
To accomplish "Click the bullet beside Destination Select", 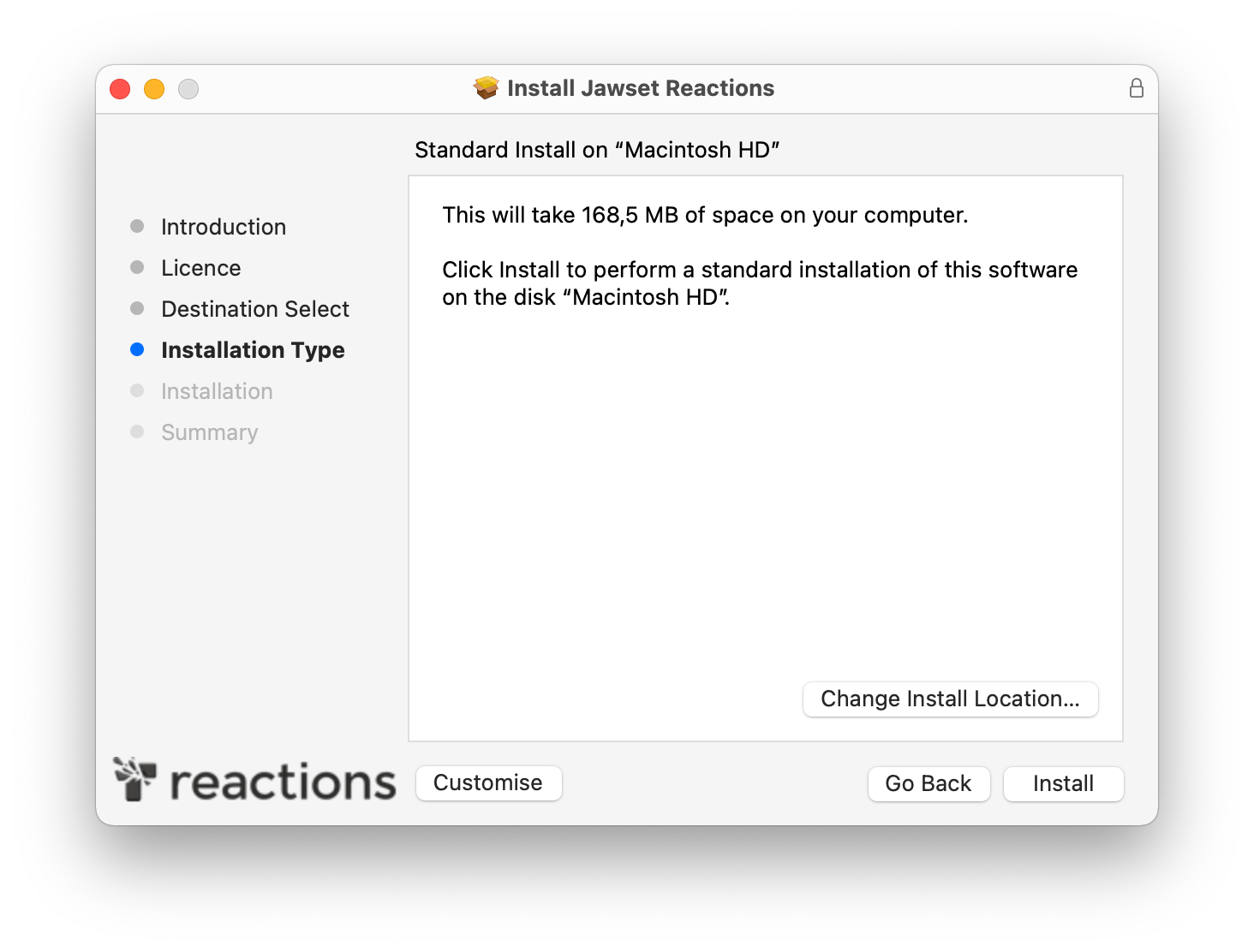I will tap(137, 308).
